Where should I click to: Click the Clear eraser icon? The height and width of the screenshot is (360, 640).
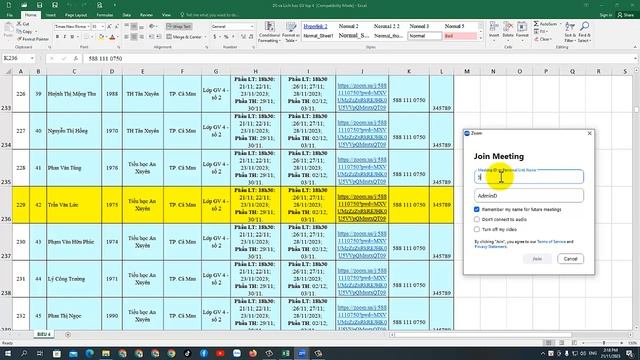[x=536, y=39]
